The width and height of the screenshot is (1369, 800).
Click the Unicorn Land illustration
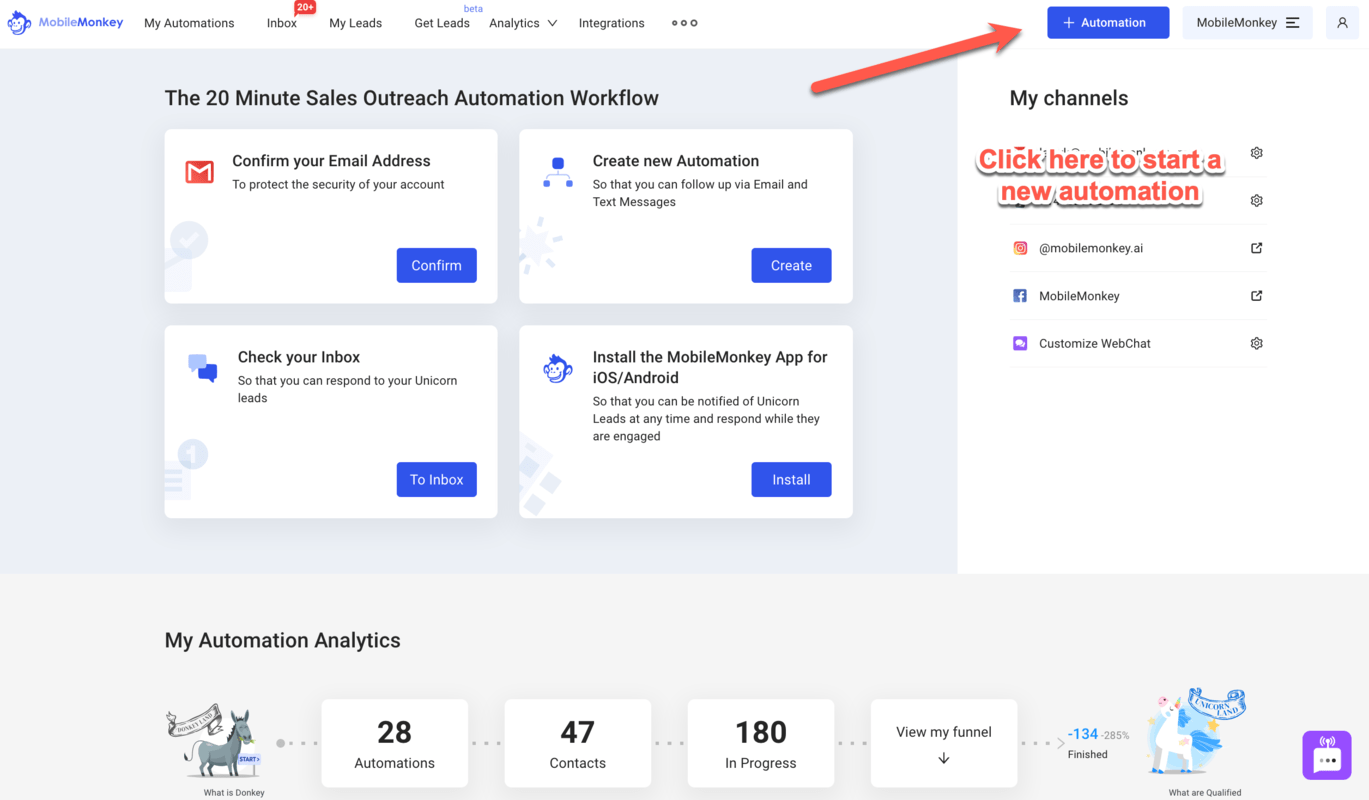(1198, 732)
